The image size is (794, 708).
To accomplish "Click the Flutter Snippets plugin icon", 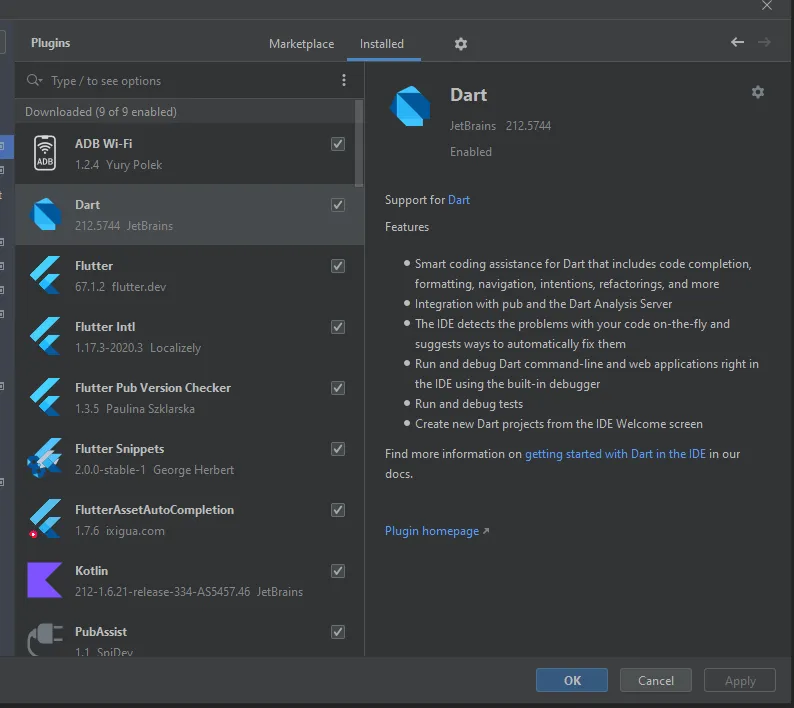I will [x=45, y=458].
